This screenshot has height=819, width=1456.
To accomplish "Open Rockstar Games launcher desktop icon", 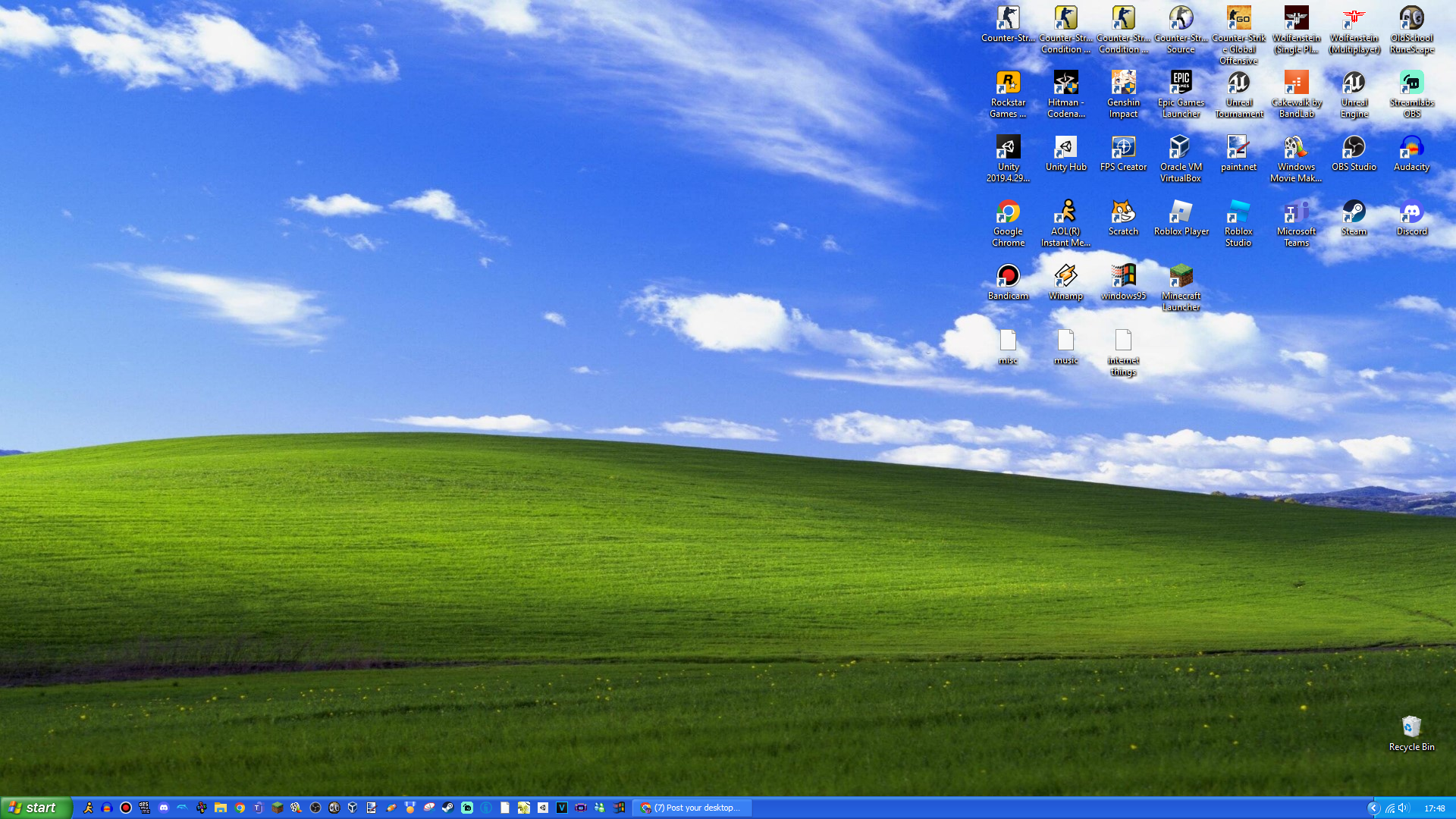I will pyautogui.click(x=1008, y=94).
